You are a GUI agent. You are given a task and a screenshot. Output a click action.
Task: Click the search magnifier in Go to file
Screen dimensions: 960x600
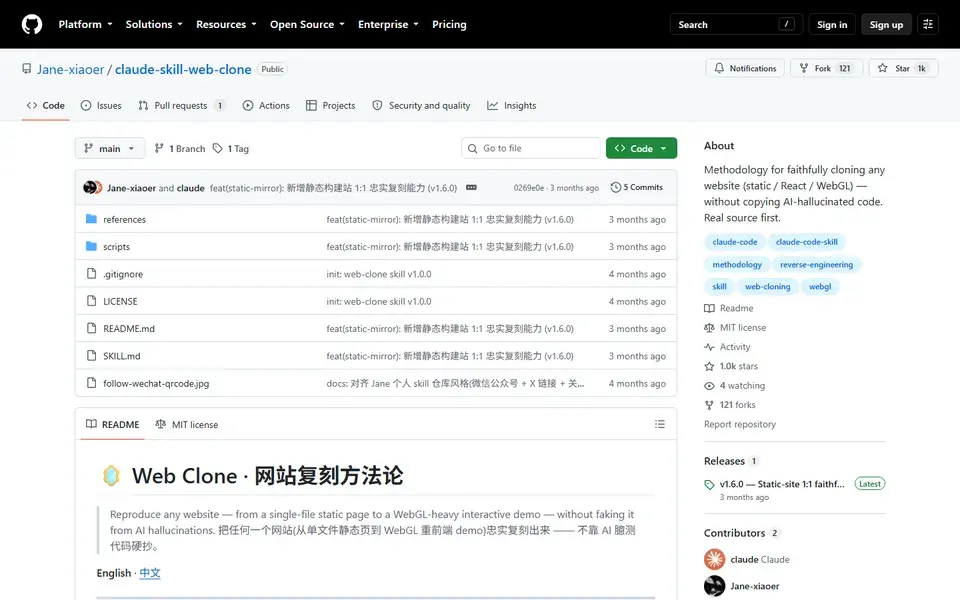[472, 148]
